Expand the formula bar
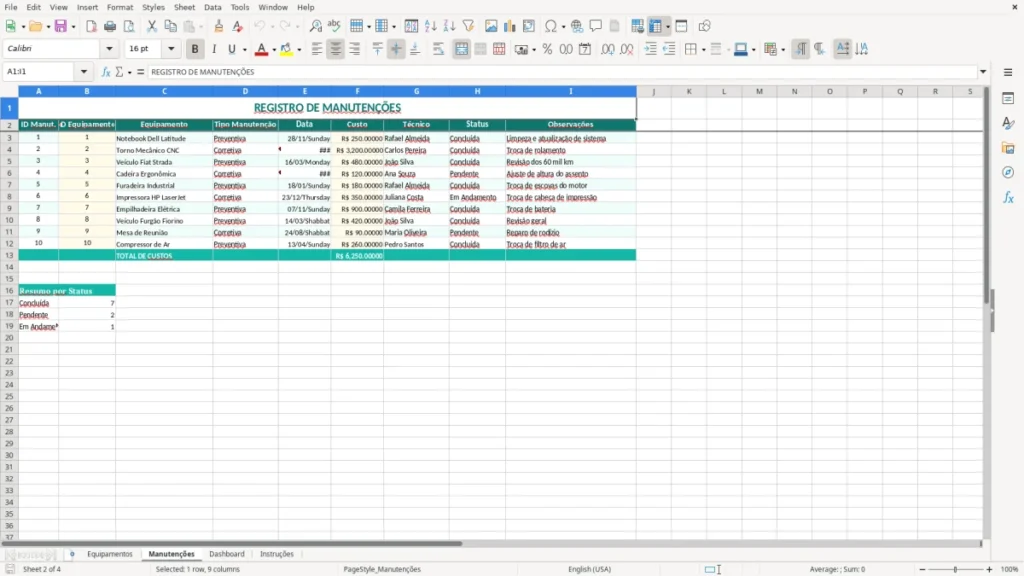The height and width of the screenshot is (576, 1024). pyautogui.click(x=983, y=72)
